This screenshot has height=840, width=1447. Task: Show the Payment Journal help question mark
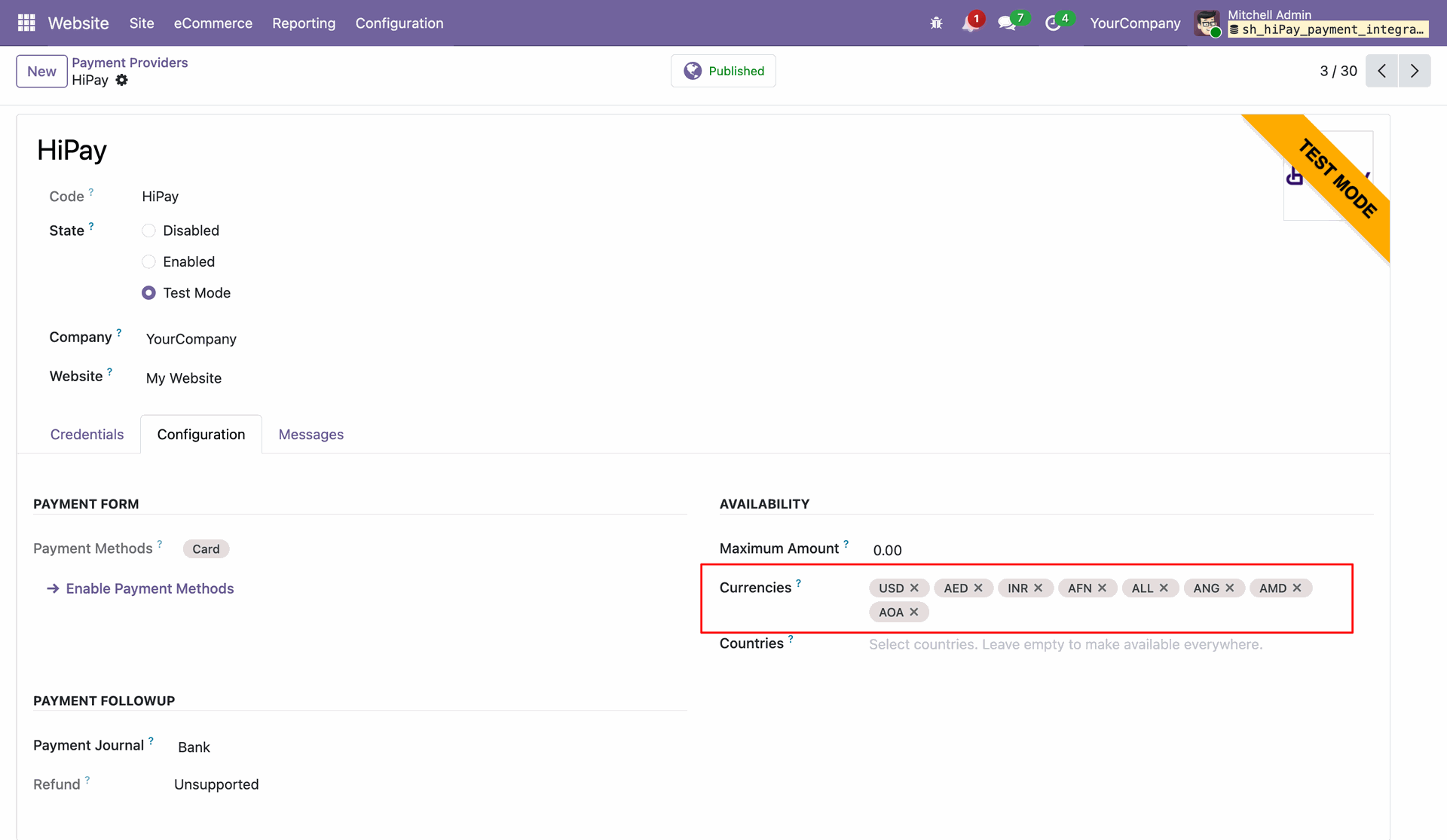(x=151, y=741)
